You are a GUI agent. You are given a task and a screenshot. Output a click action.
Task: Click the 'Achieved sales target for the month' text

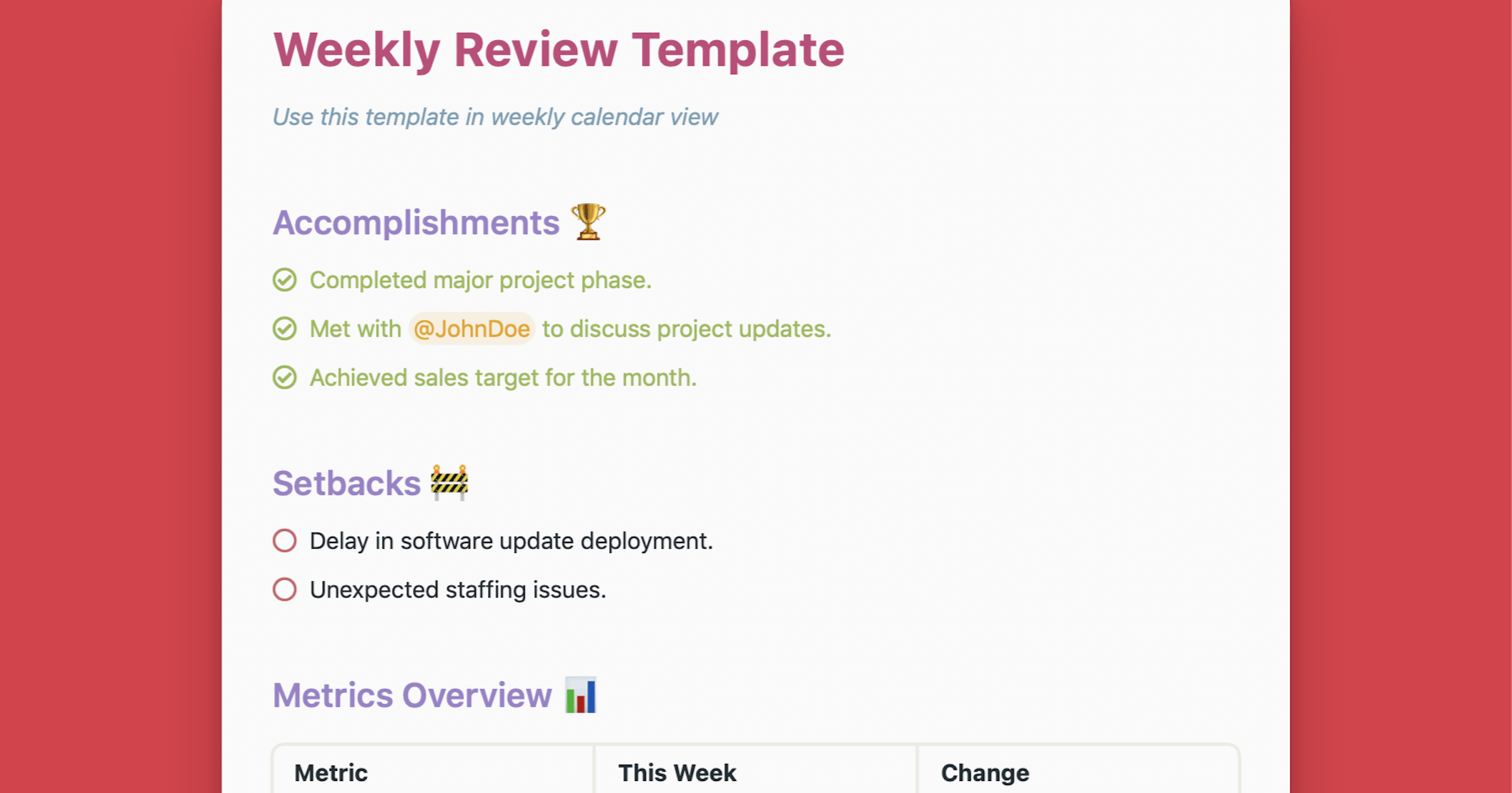point(503,378)
